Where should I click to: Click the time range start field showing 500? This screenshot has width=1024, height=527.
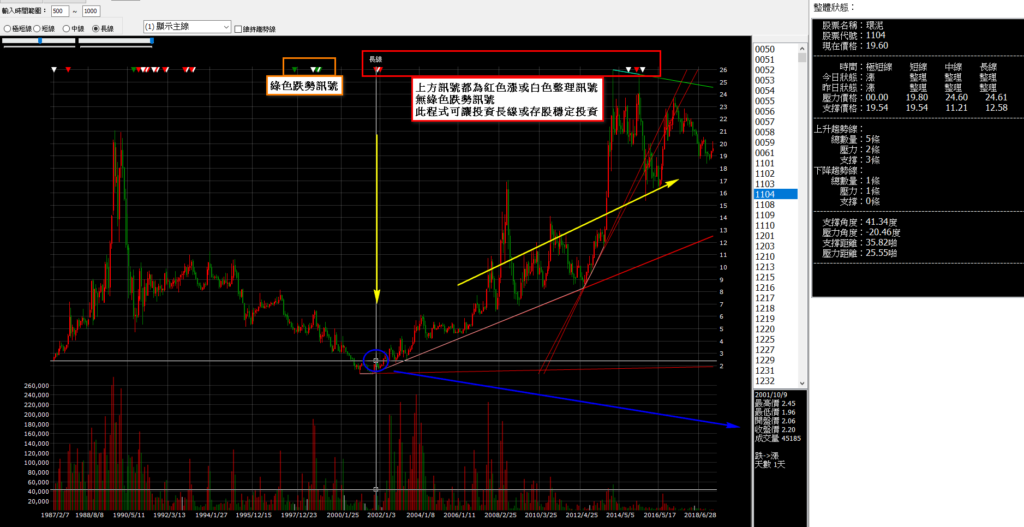click(60, 11)
